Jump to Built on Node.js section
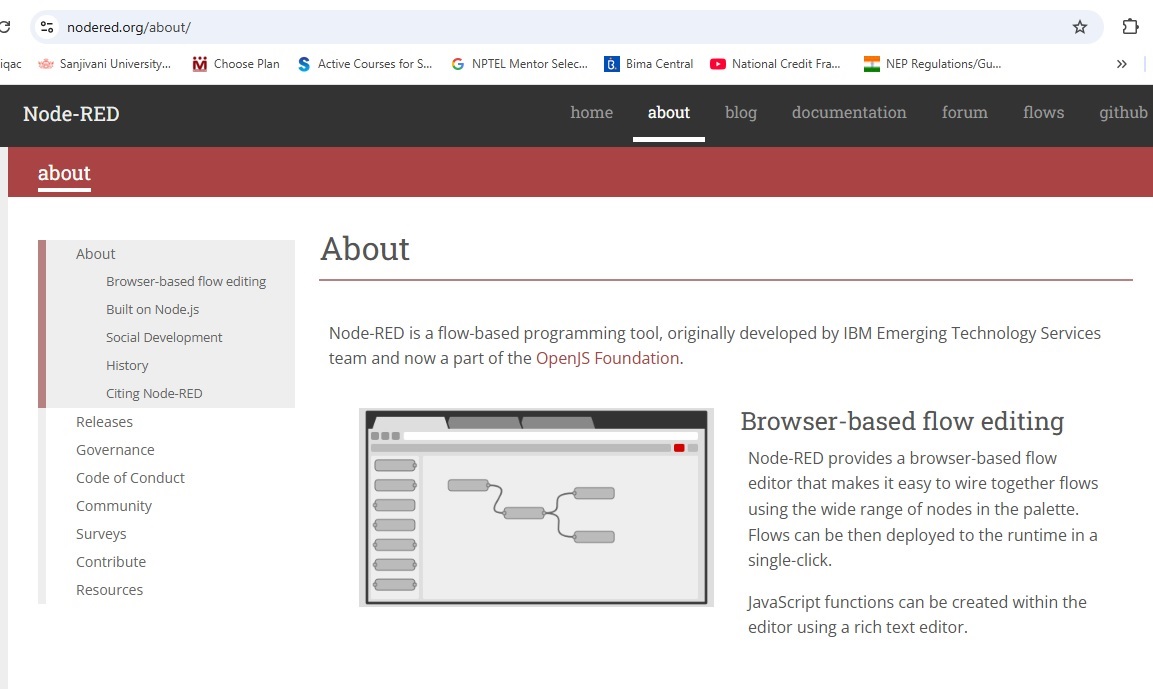This screenshot has height=689, width=1153. (152, 310)
